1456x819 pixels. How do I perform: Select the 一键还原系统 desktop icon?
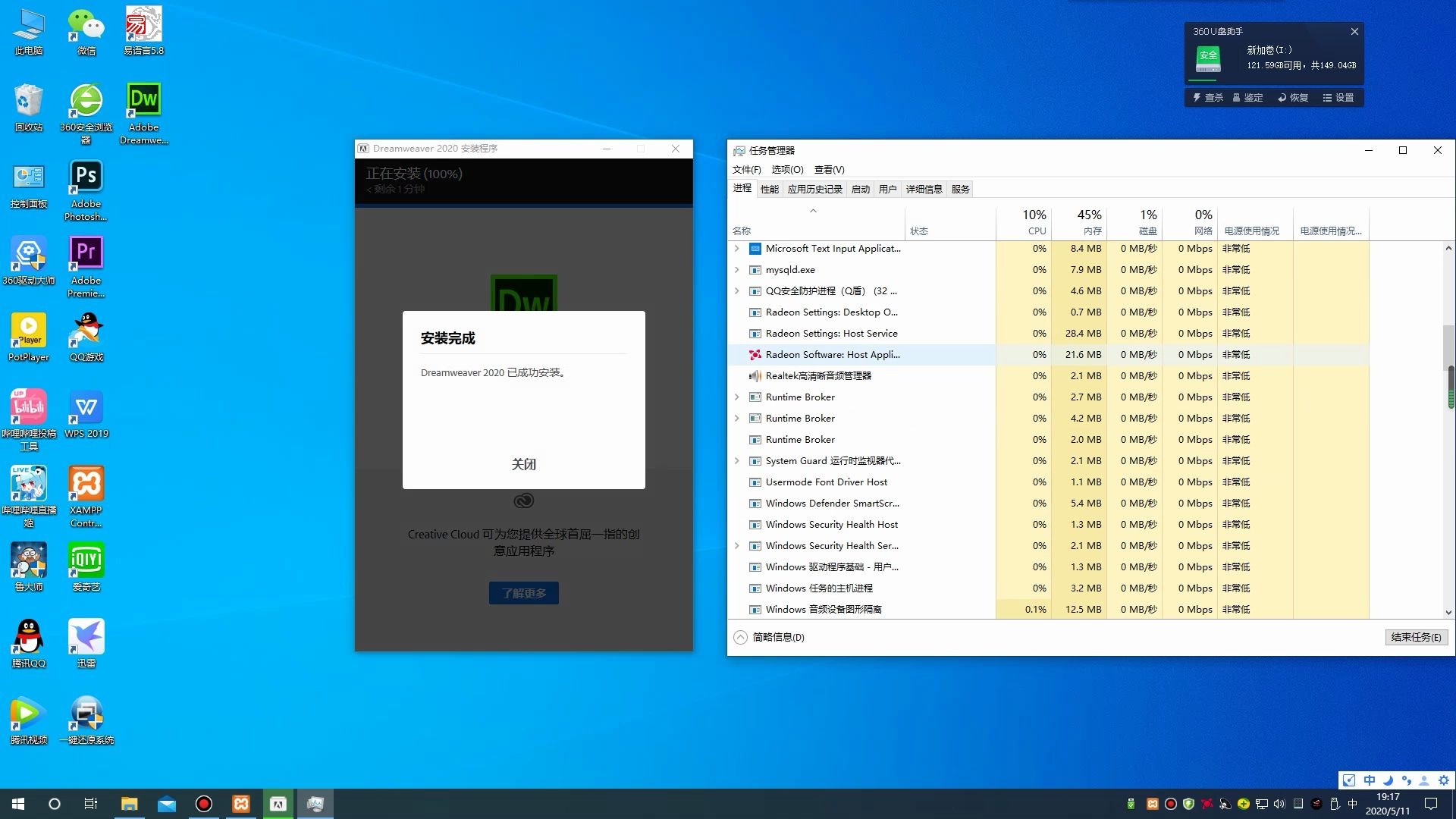pyautogui.click(x=86, y=721)
